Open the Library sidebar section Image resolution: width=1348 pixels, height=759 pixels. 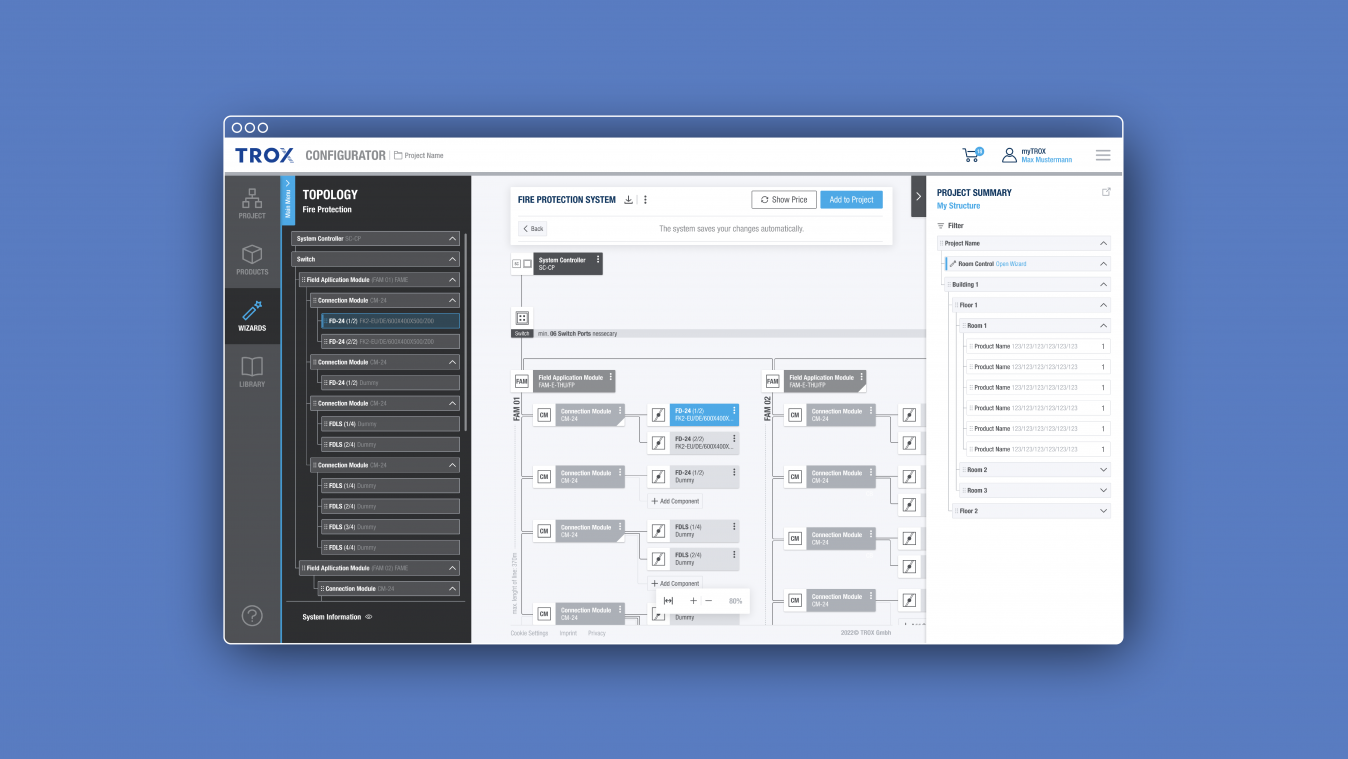(x=252, y=372)
